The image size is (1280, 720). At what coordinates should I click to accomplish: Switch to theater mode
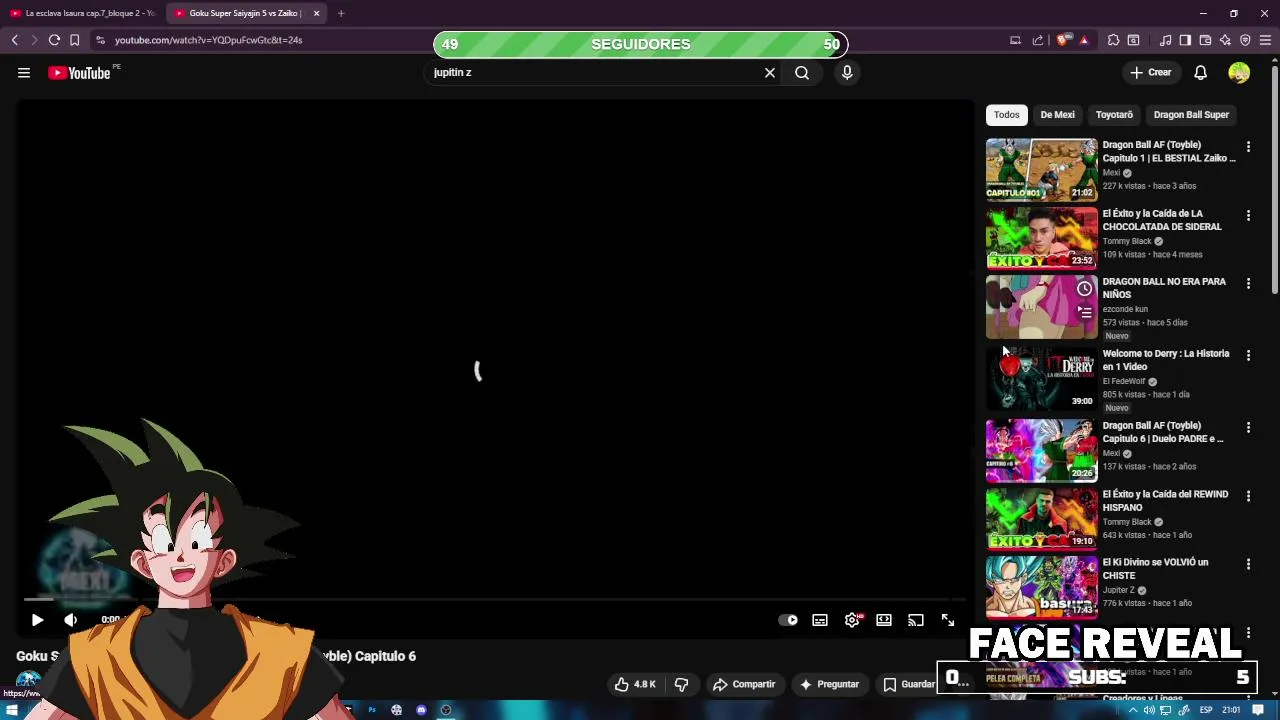884,620
